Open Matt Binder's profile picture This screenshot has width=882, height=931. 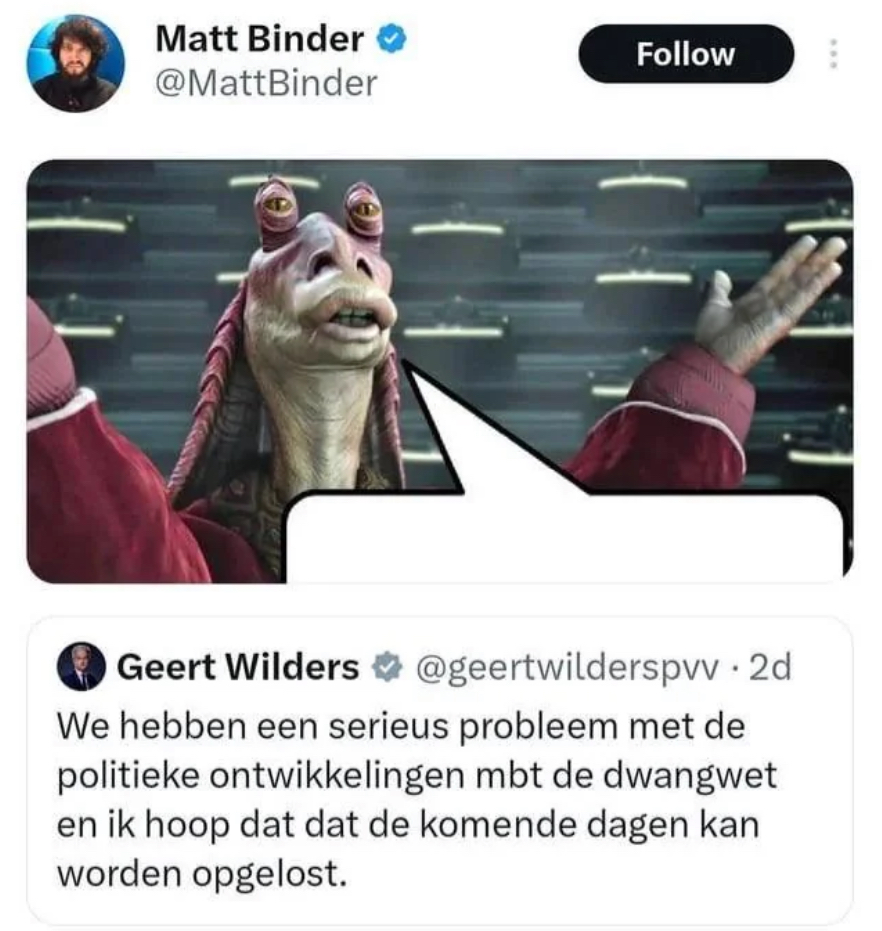coord(75,63)
